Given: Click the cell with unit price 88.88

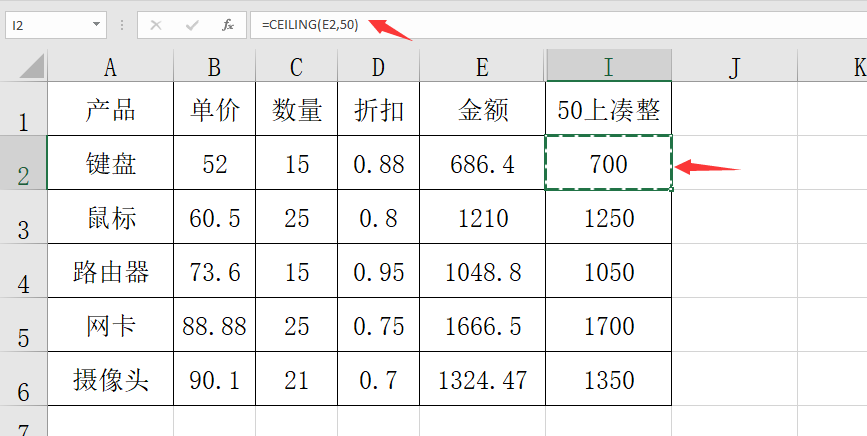Looking at the screenshot, I should click(215, 326).
